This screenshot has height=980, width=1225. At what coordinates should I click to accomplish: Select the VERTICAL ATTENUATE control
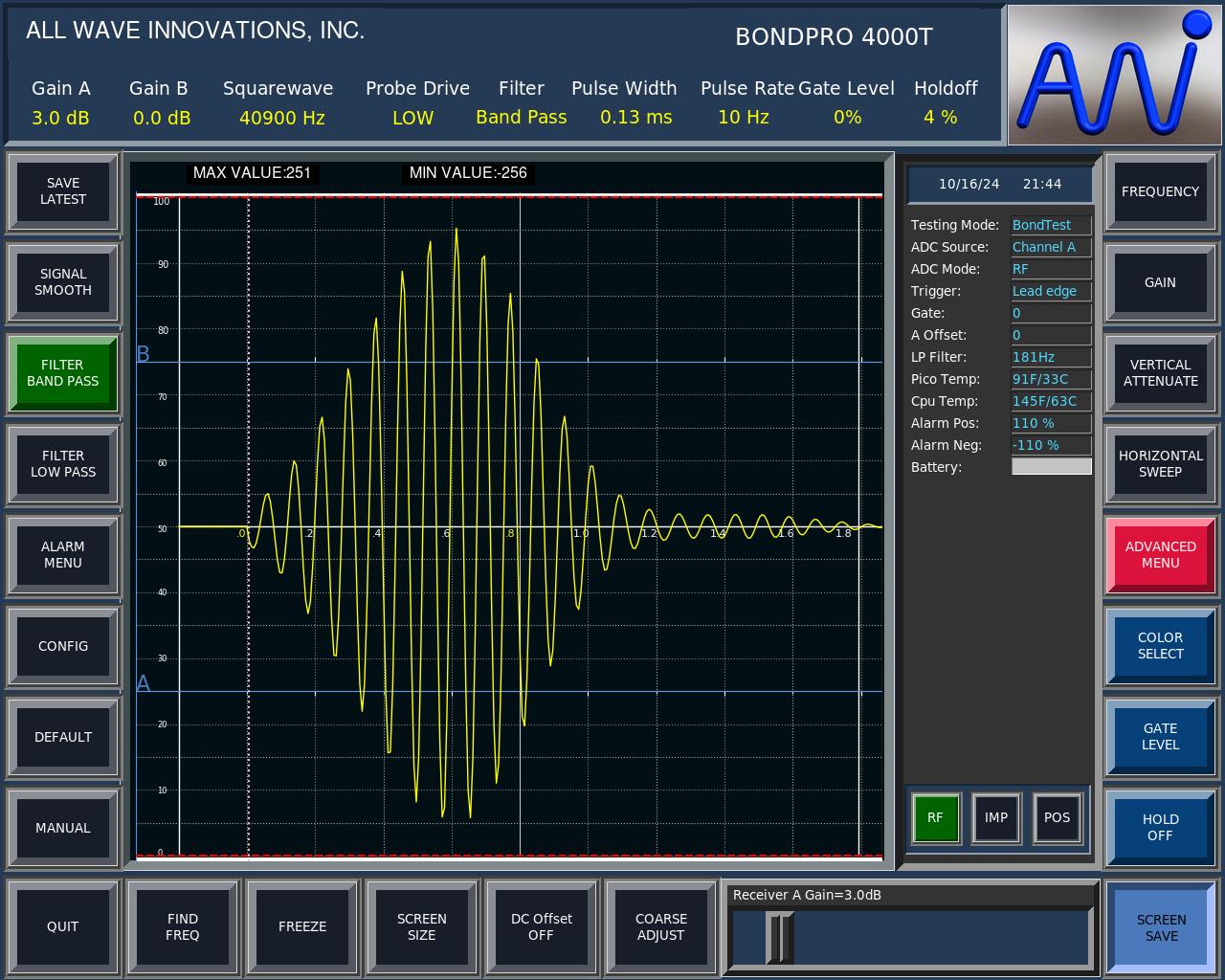[1161, 373]
